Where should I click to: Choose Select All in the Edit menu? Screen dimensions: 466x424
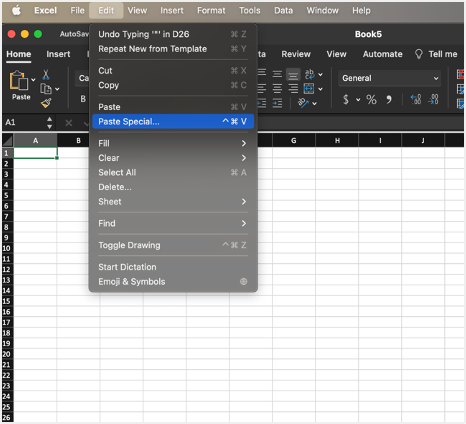(173, 173)
